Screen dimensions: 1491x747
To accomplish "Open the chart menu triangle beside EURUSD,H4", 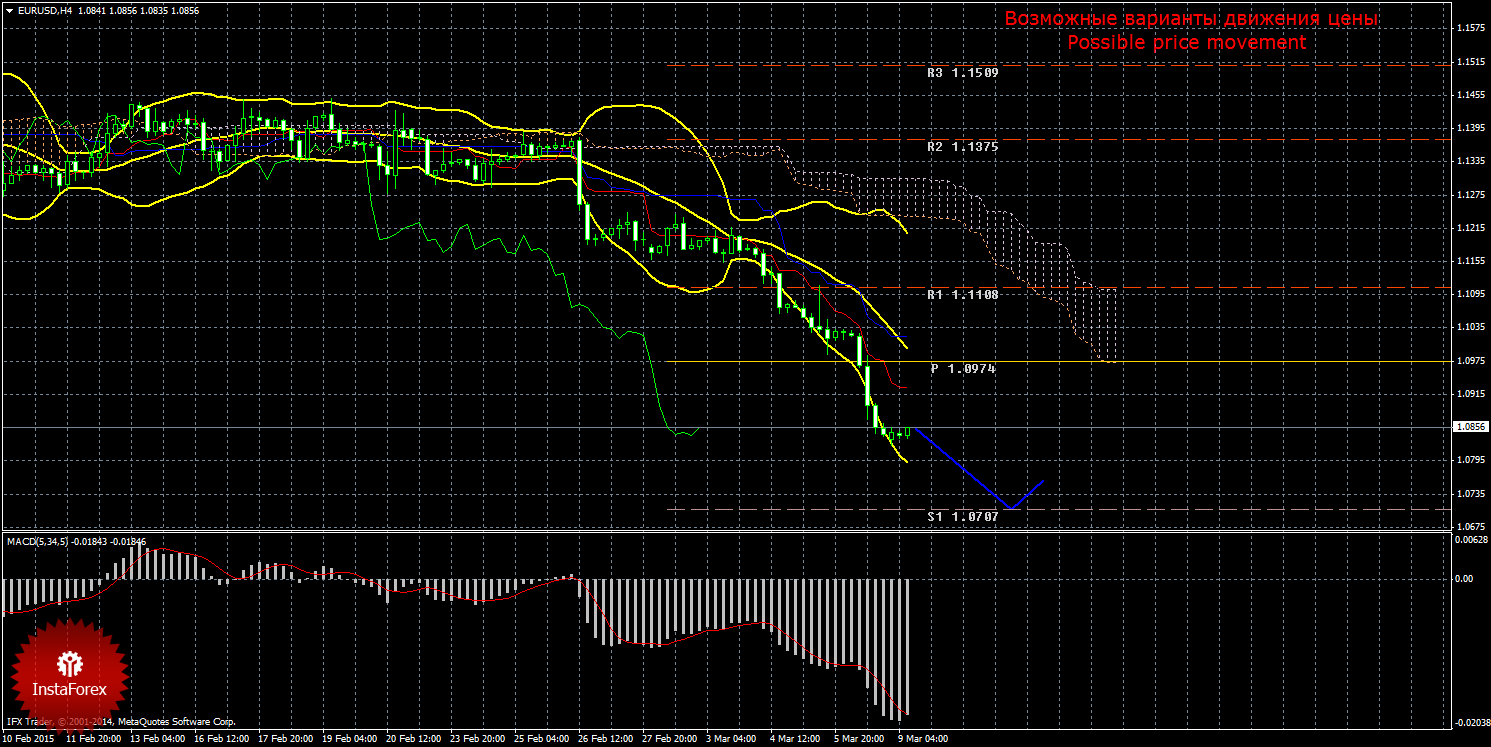I will click(8, 10).
